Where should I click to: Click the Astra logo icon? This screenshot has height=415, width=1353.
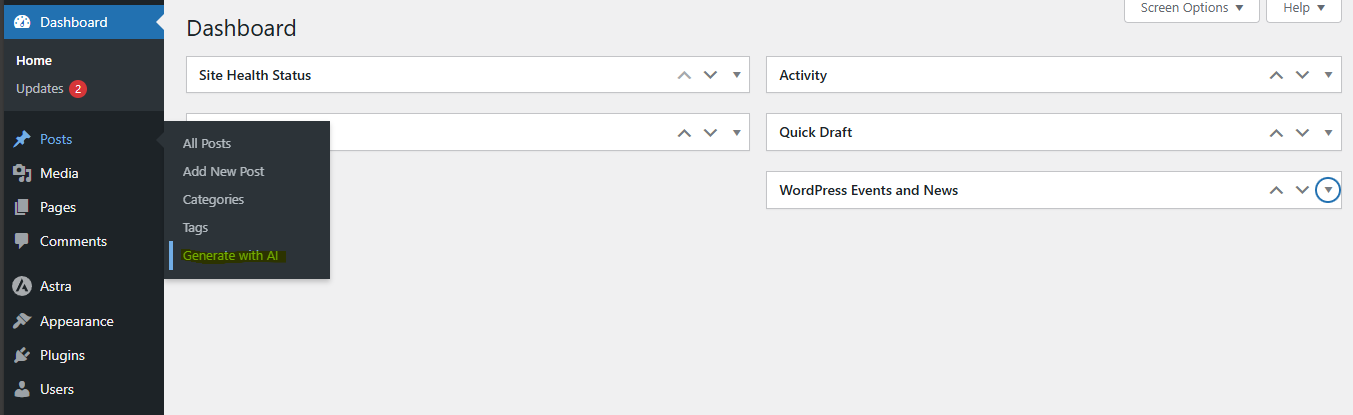click(22, 286)
